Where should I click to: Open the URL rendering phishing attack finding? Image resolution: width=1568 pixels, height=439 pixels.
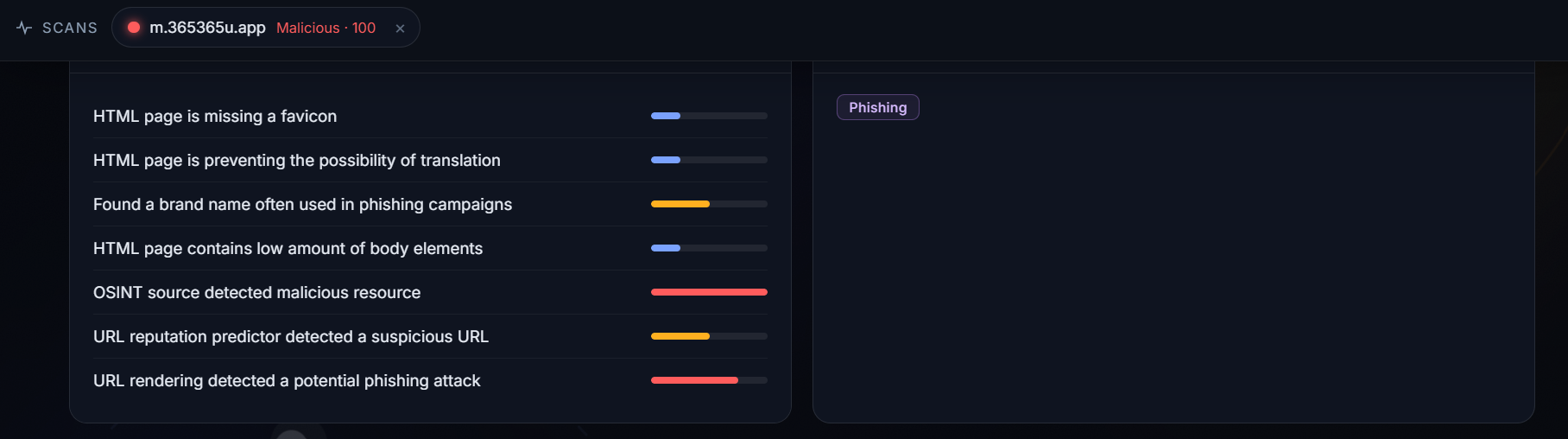(430, 380)
